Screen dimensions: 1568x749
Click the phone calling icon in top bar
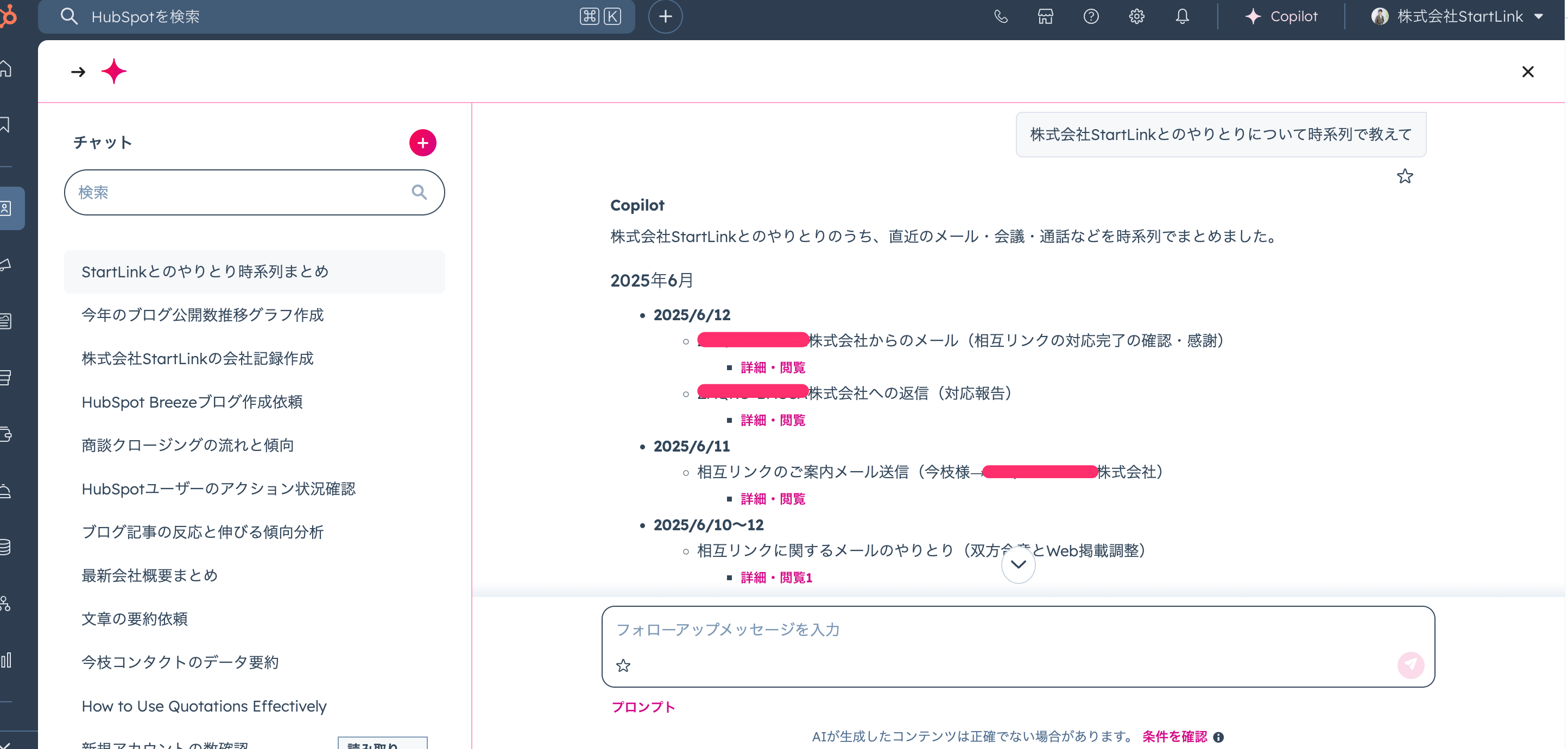(x=1000, y=16)
